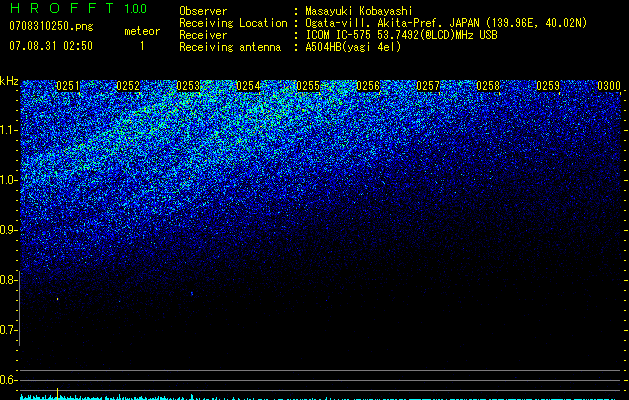Click the antenna value A504HB(yagi 4el)

click(353, 47)
